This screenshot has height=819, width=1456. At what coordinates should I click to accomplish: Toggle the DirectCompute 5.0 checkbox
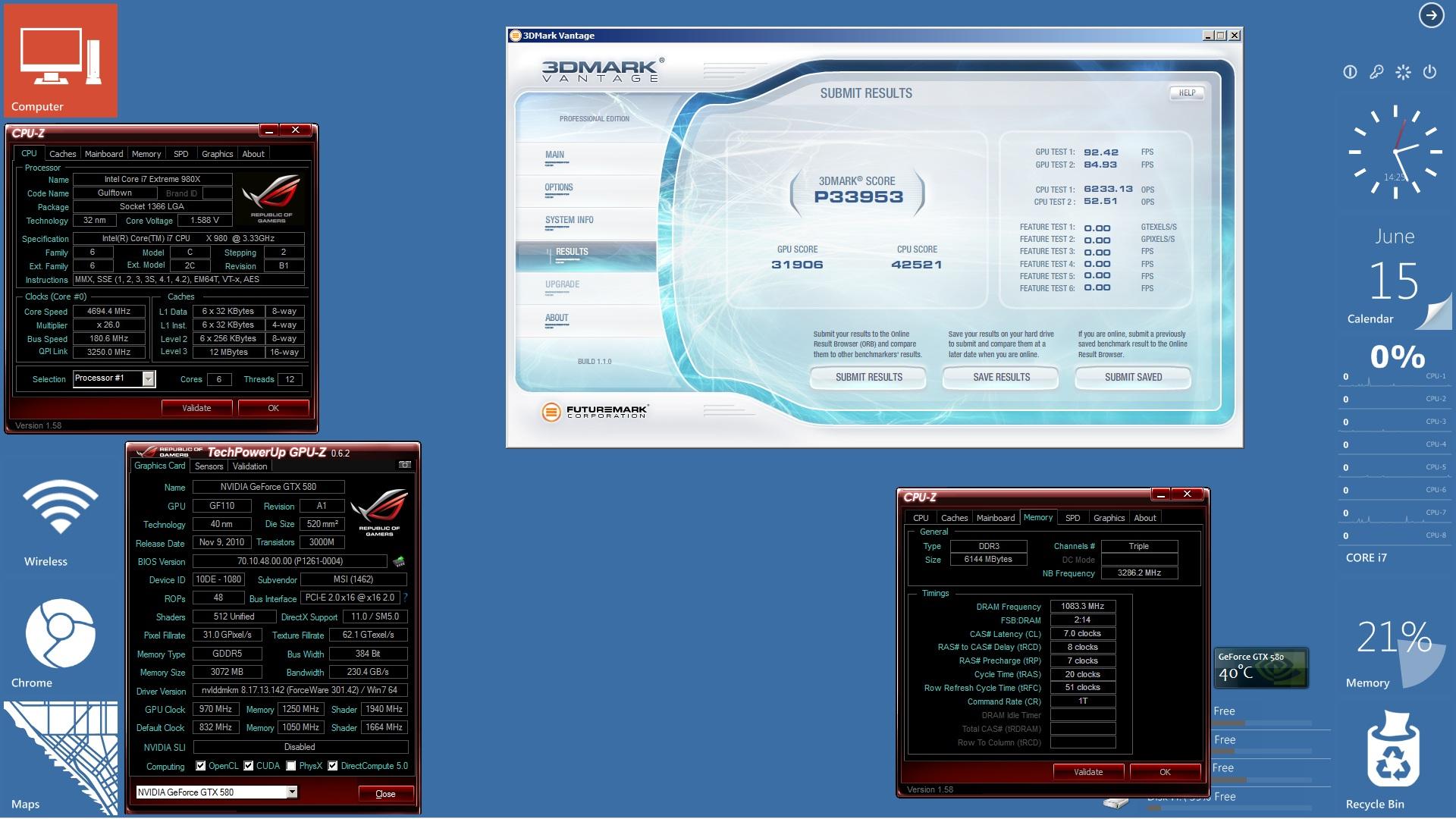(x=332, y=766)
